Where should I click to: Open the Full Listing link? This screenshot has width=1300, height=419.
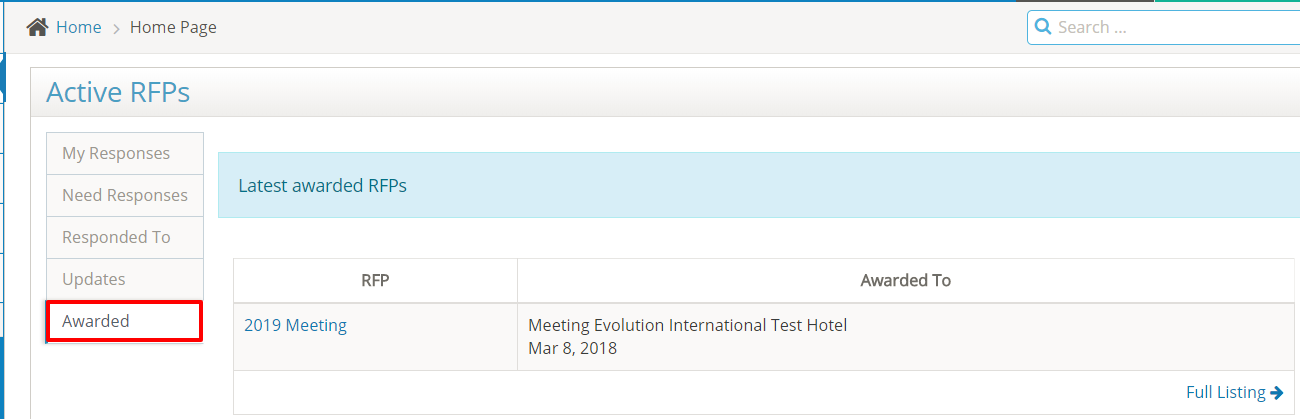tap(1226, 392)
